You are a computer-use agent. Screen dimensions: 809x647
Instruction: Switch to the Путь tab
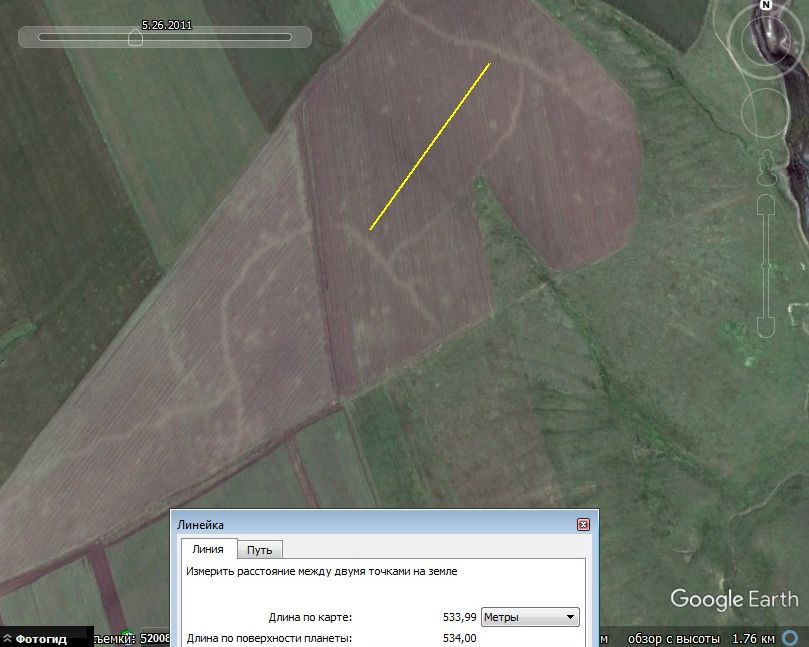click(259, 549)
